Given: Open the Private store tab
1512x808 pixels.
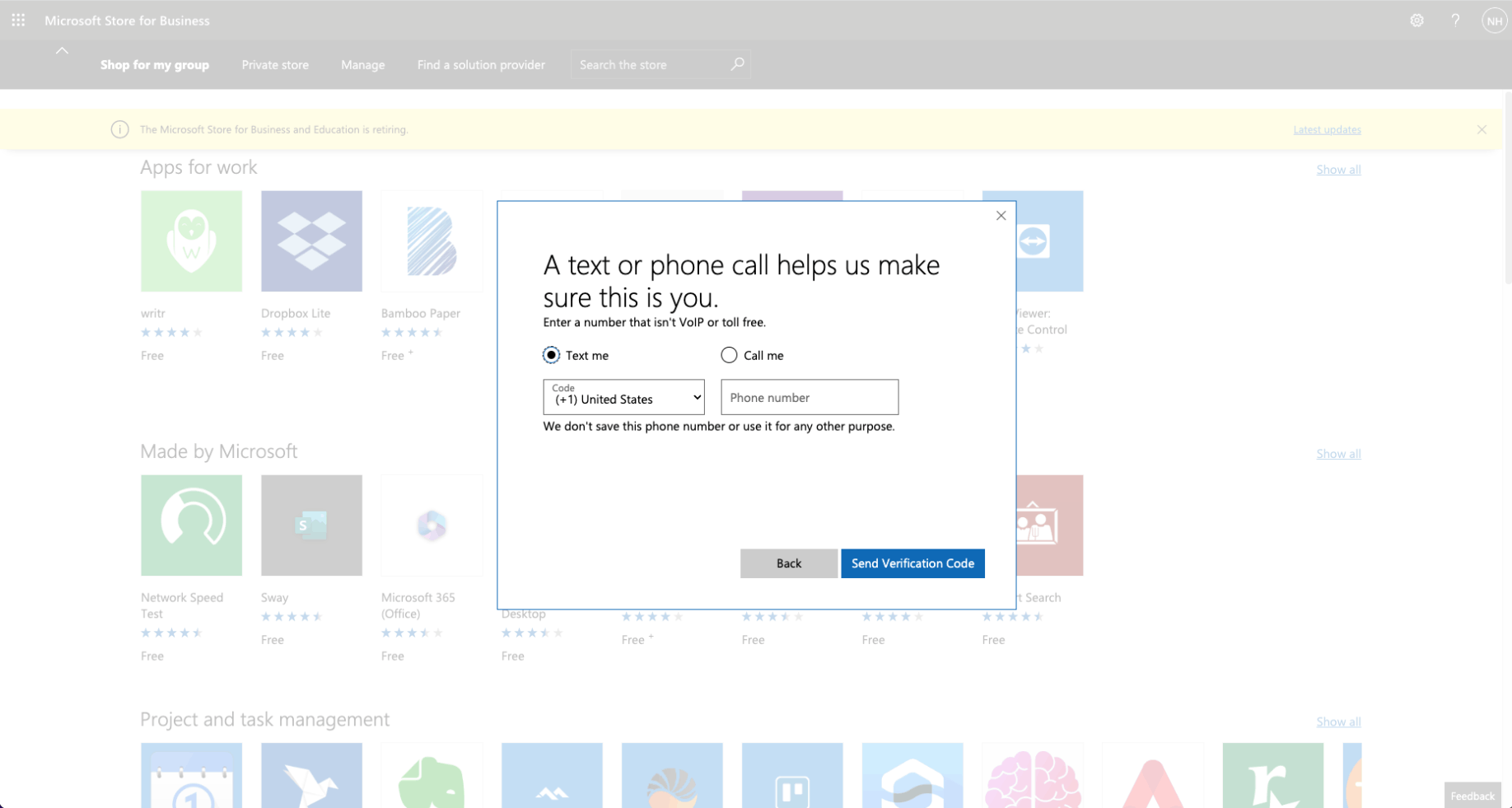Looking at the screenshot, I should (x=275, y=64).
